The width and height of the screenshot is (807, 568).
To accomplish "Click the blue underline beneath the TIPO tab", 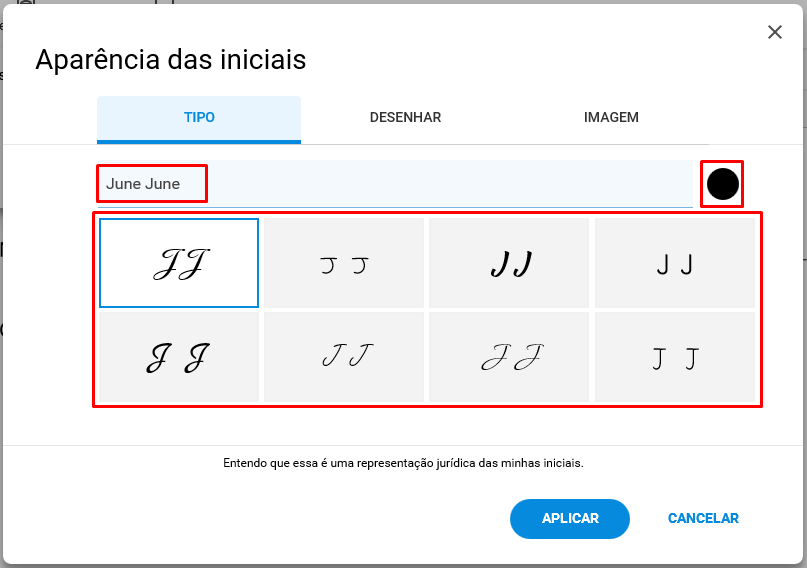I will pyautogui.click(x=199, y=142).
